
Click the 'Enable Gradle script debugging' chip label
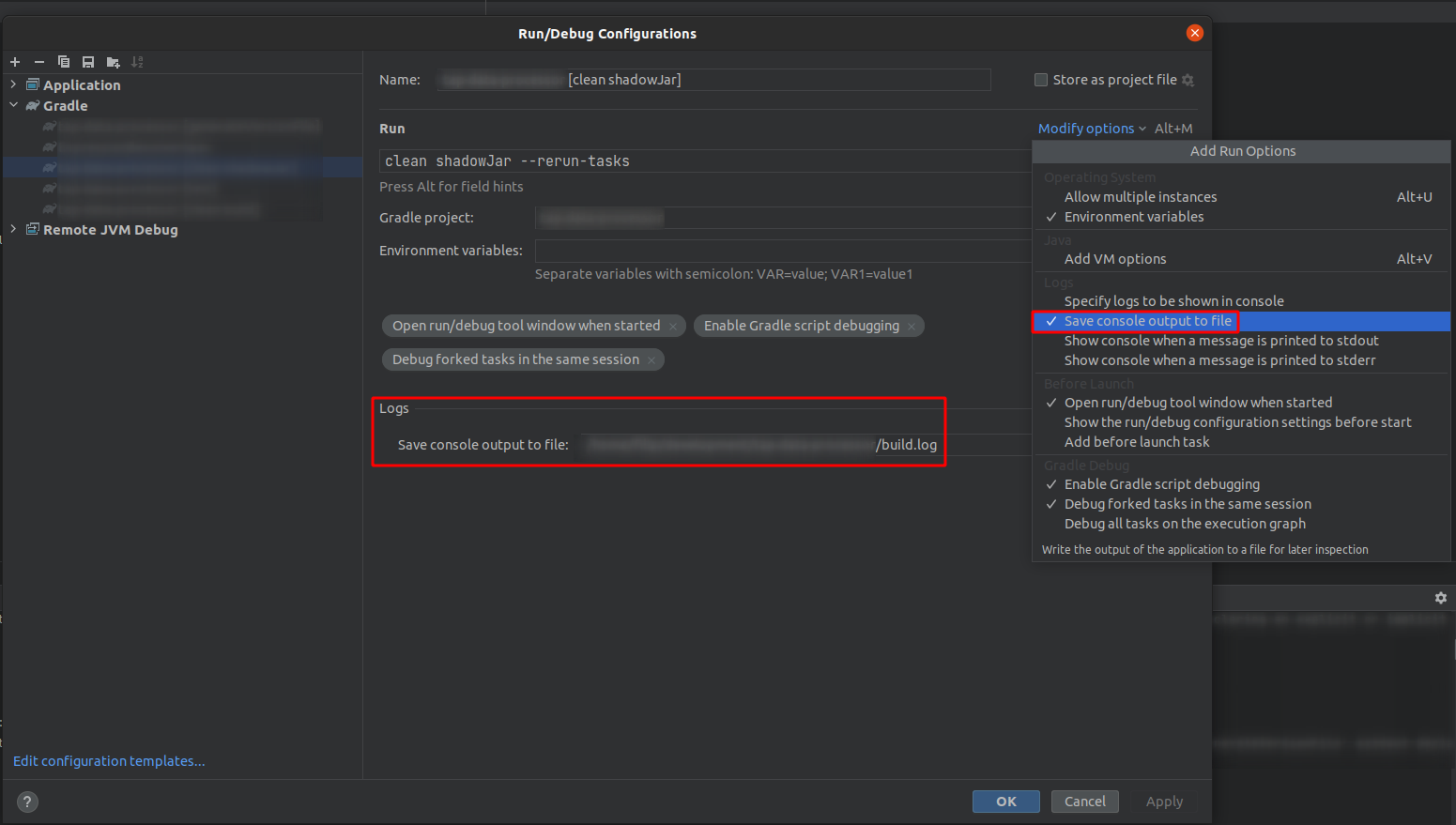(x=802, y=326)
